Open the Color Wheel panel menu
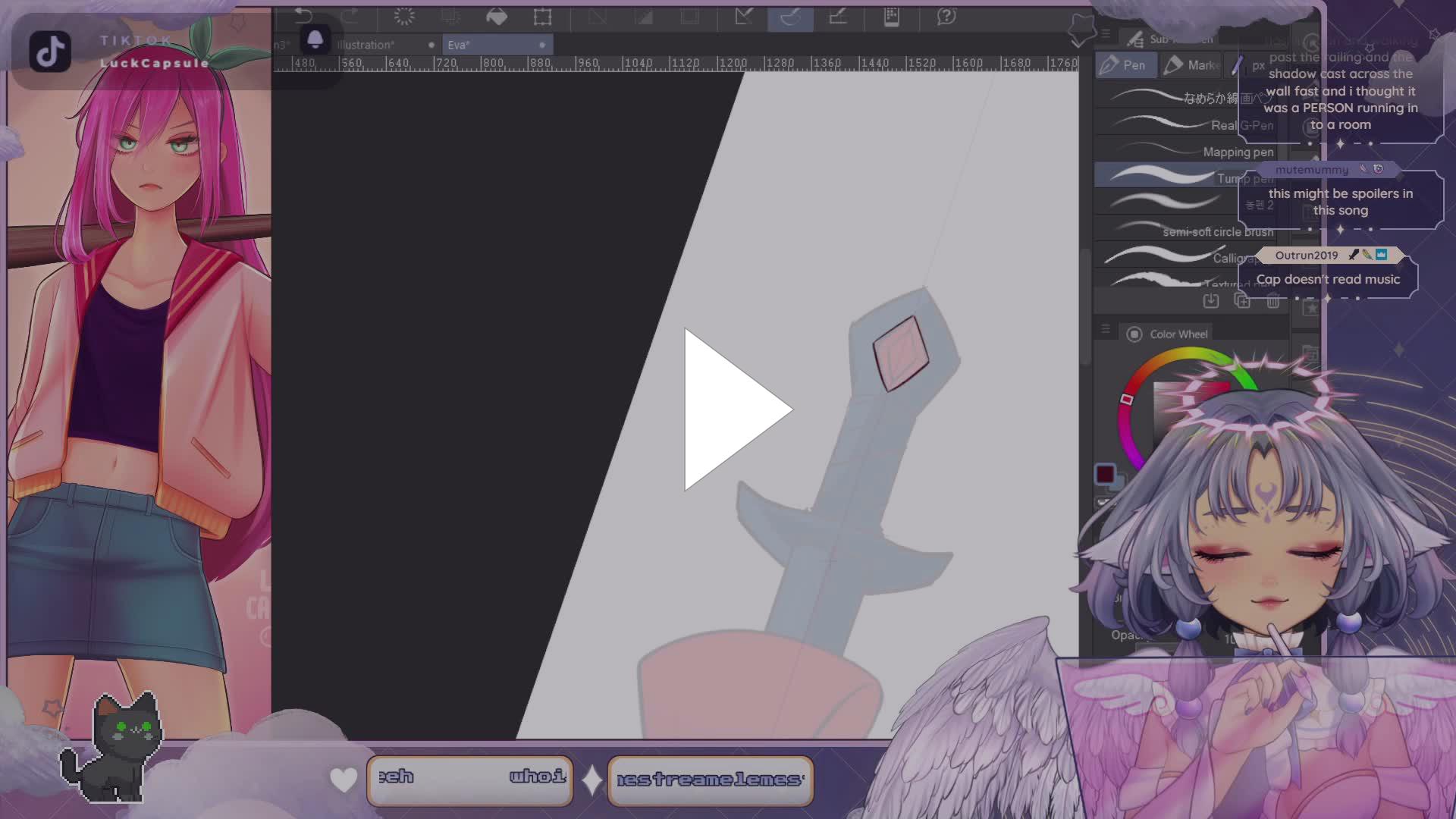 (1105, 328)
